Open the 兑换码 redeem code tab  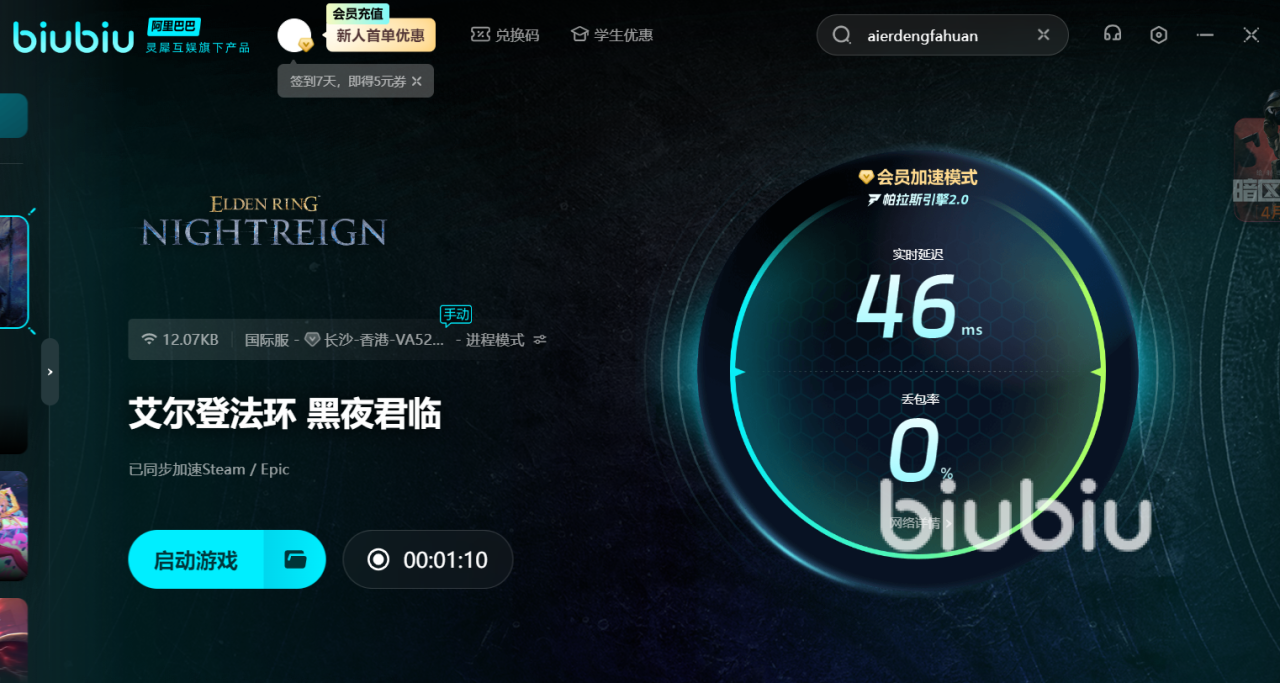click(505, 35)
